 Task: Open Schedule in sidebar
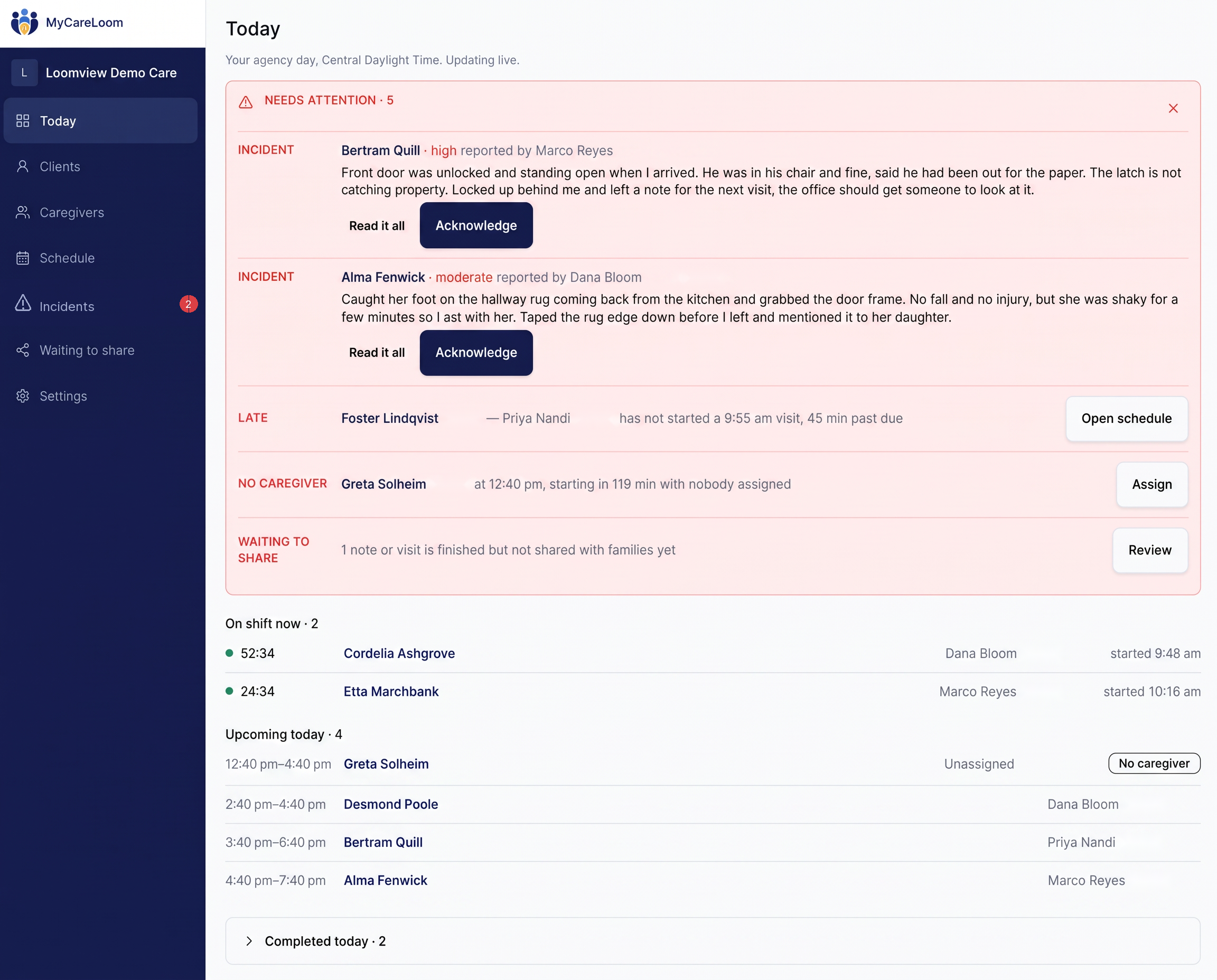coord(100,258)
